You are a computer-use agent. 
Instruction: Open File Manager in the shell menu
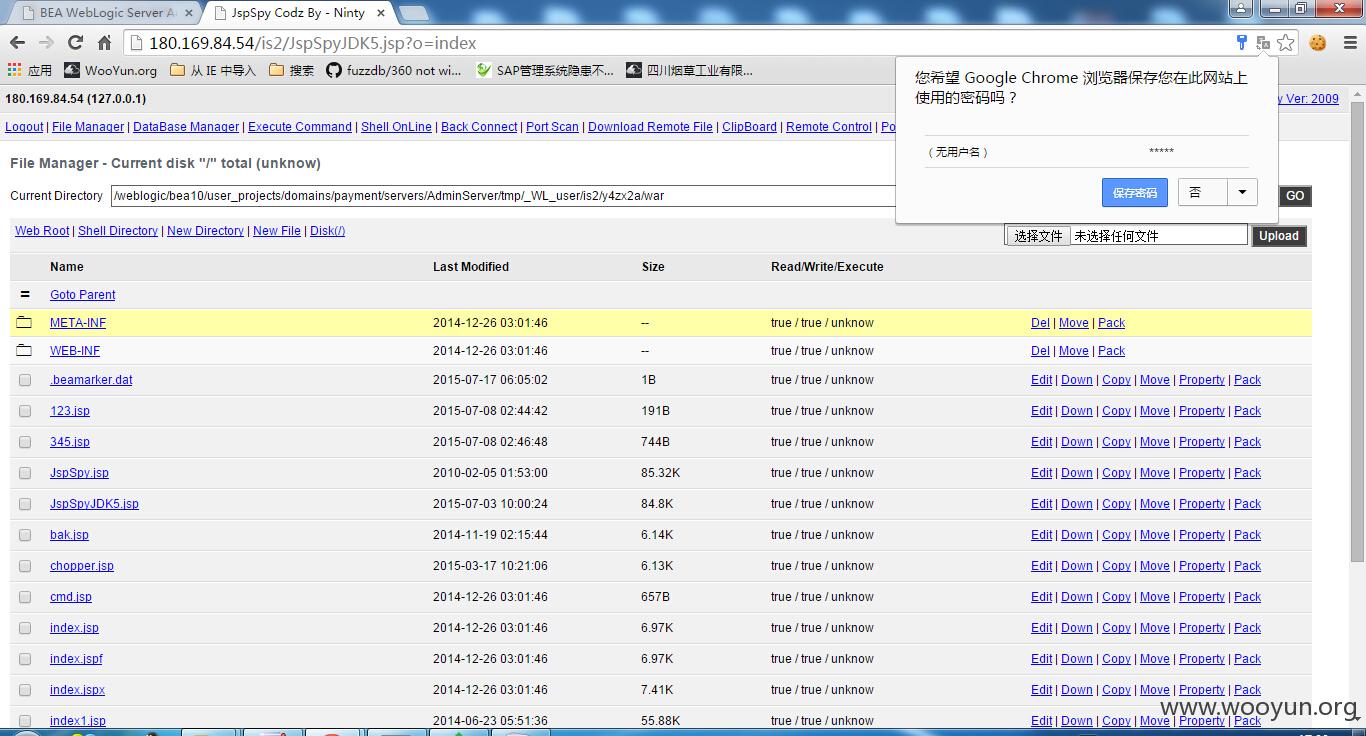click(x=88, y=127)
